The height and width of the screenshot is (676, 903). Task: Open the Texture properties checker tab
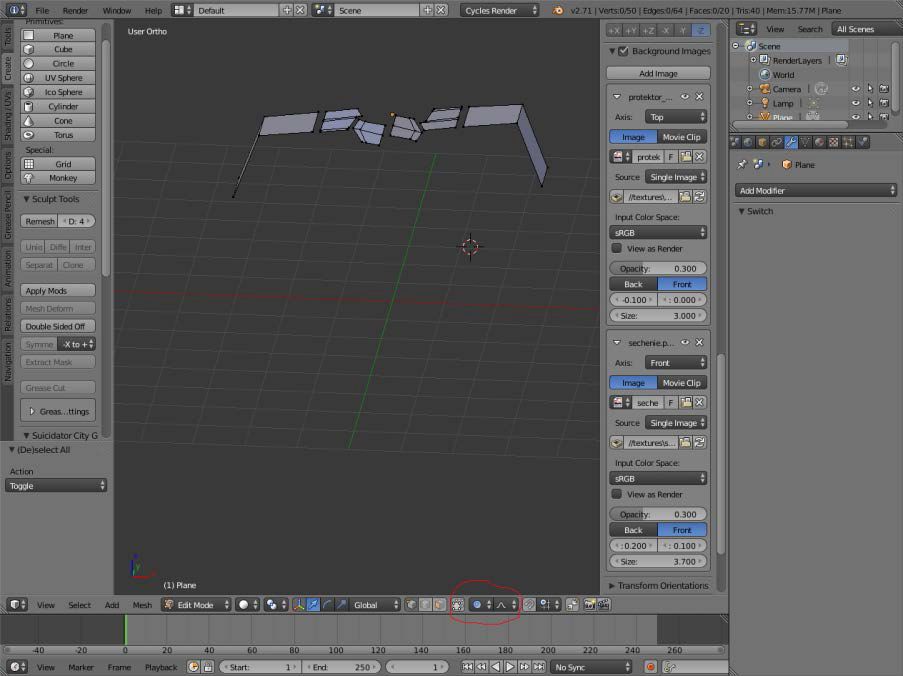coord(833,142)
